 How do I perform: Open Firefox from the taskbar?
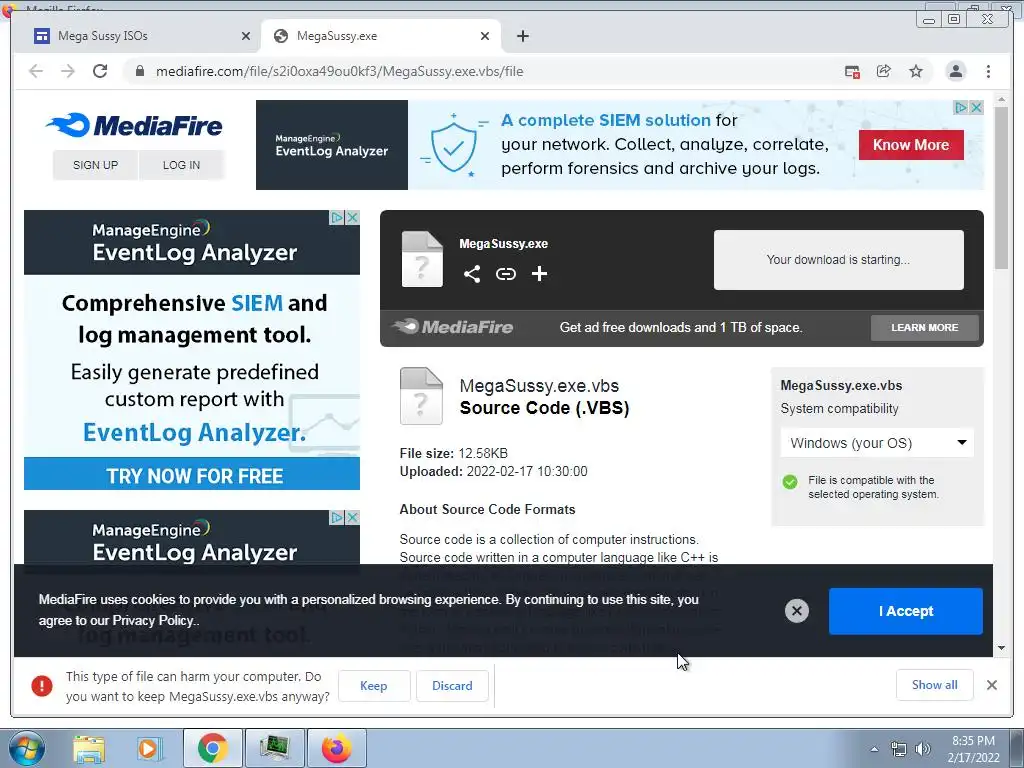coord(336,749)
